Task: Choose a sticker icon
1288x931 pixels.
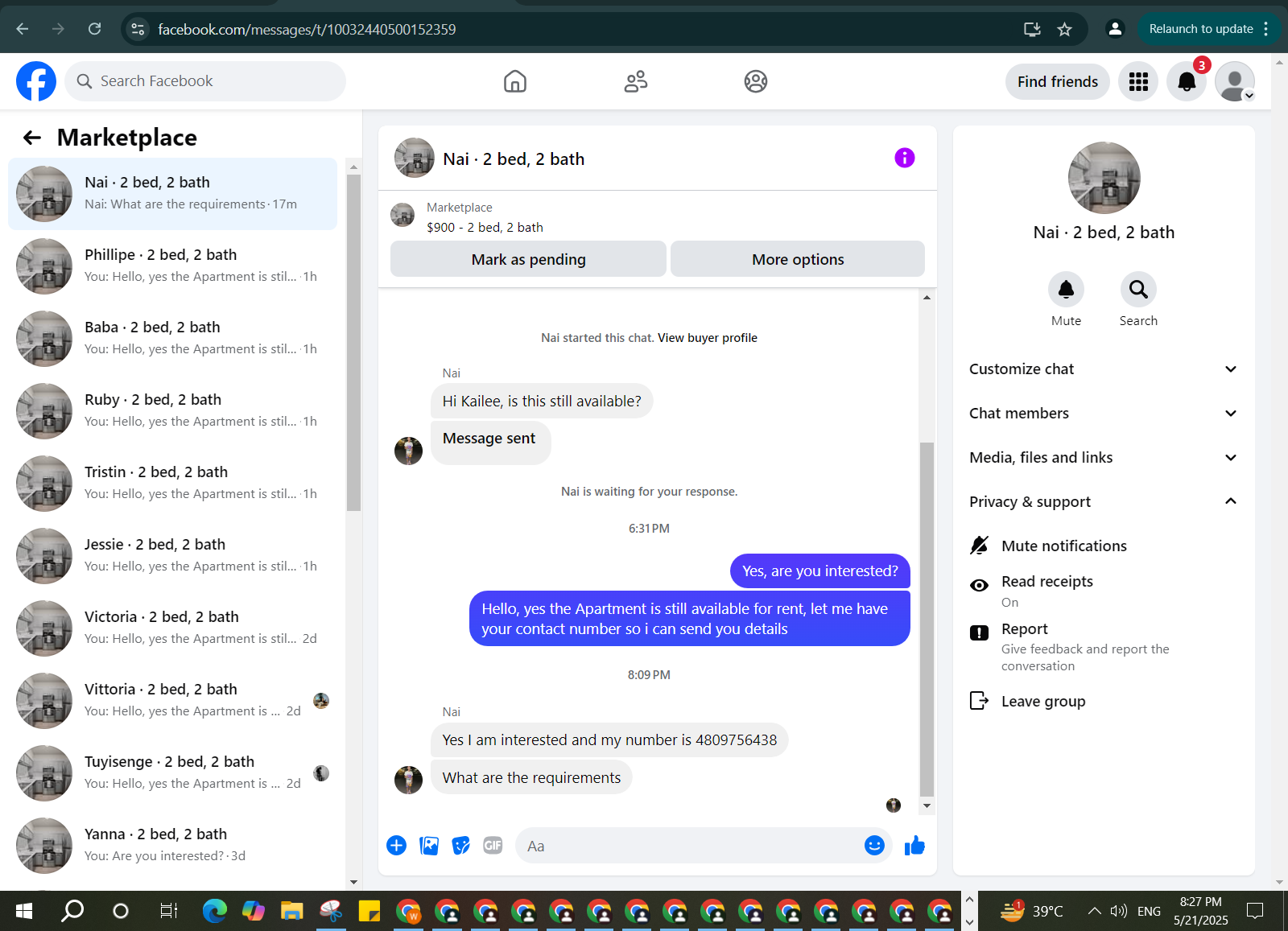Action: coord(460,845)
